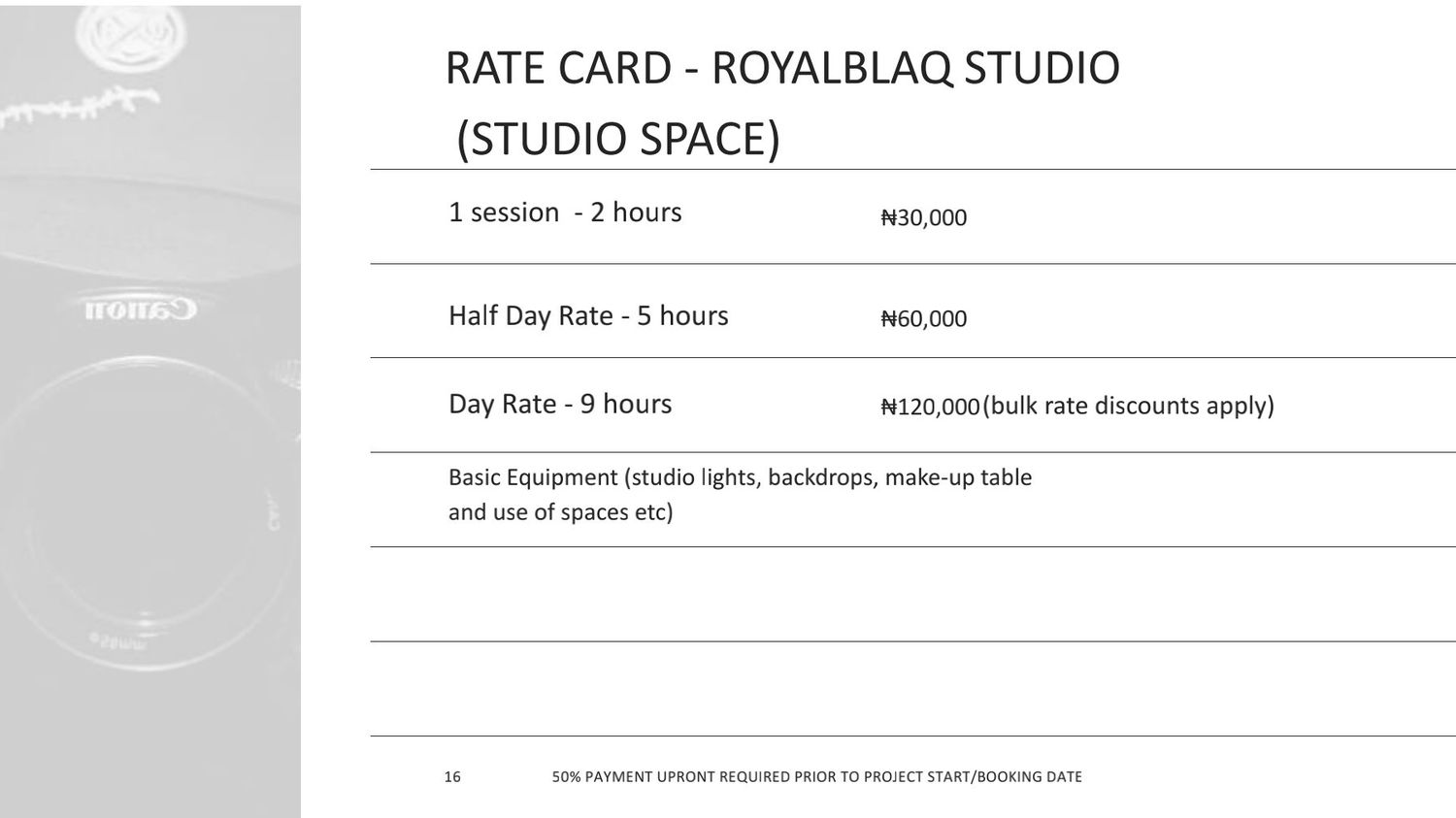Click the RATE CARD - ROYALBLAQ STUDIO title
1456x818 pixels.
click(782, 69)
